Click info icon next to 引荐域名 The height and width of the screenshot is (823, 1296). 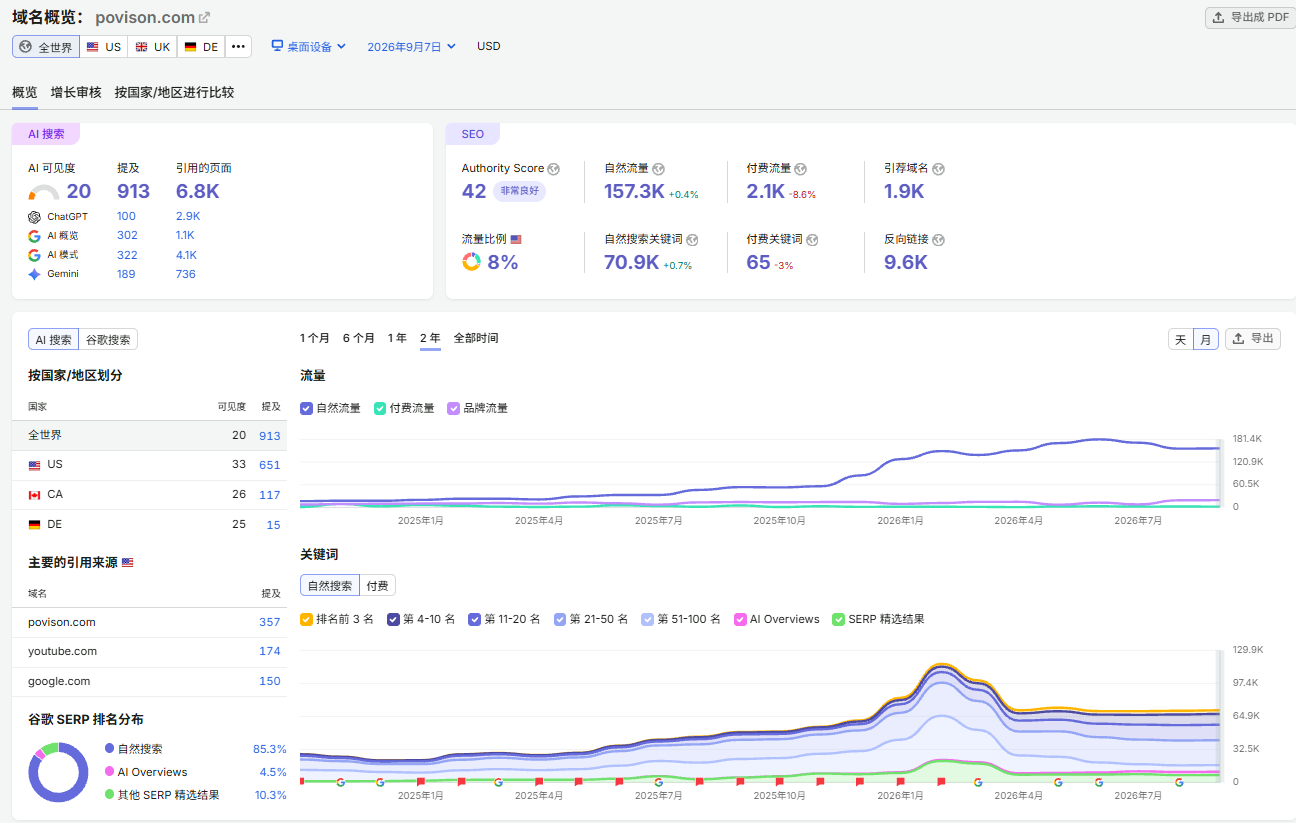[x=938, y=169]
